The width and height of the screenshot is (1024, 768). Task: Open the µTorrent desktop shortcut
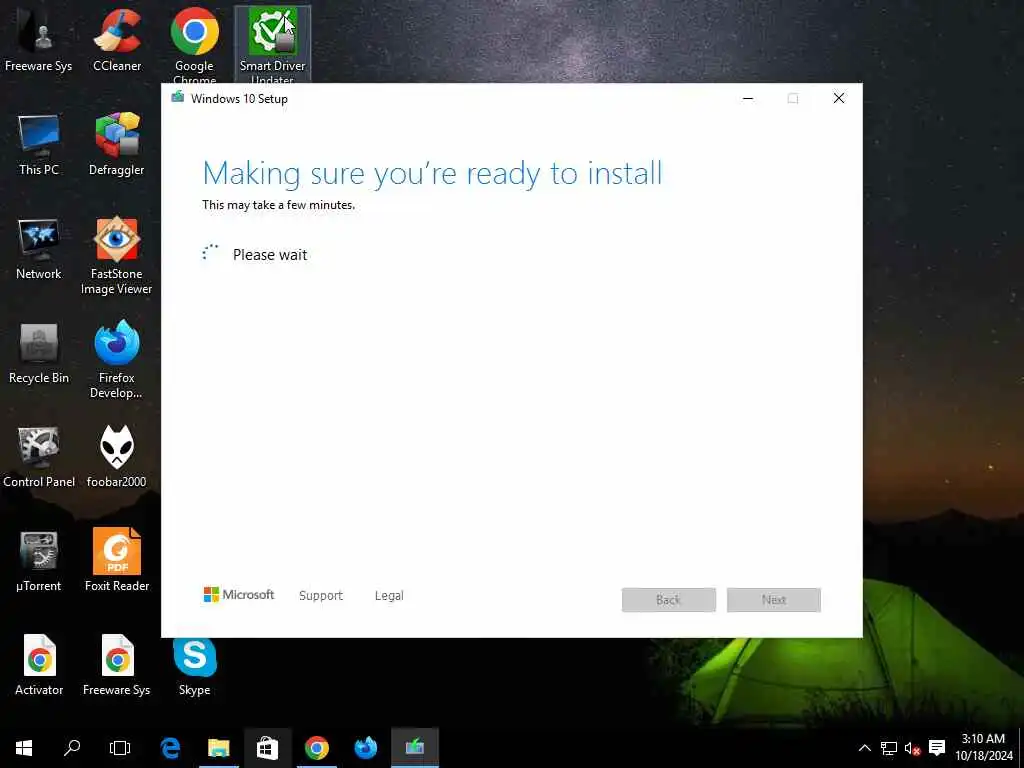(x=39, y=562)
